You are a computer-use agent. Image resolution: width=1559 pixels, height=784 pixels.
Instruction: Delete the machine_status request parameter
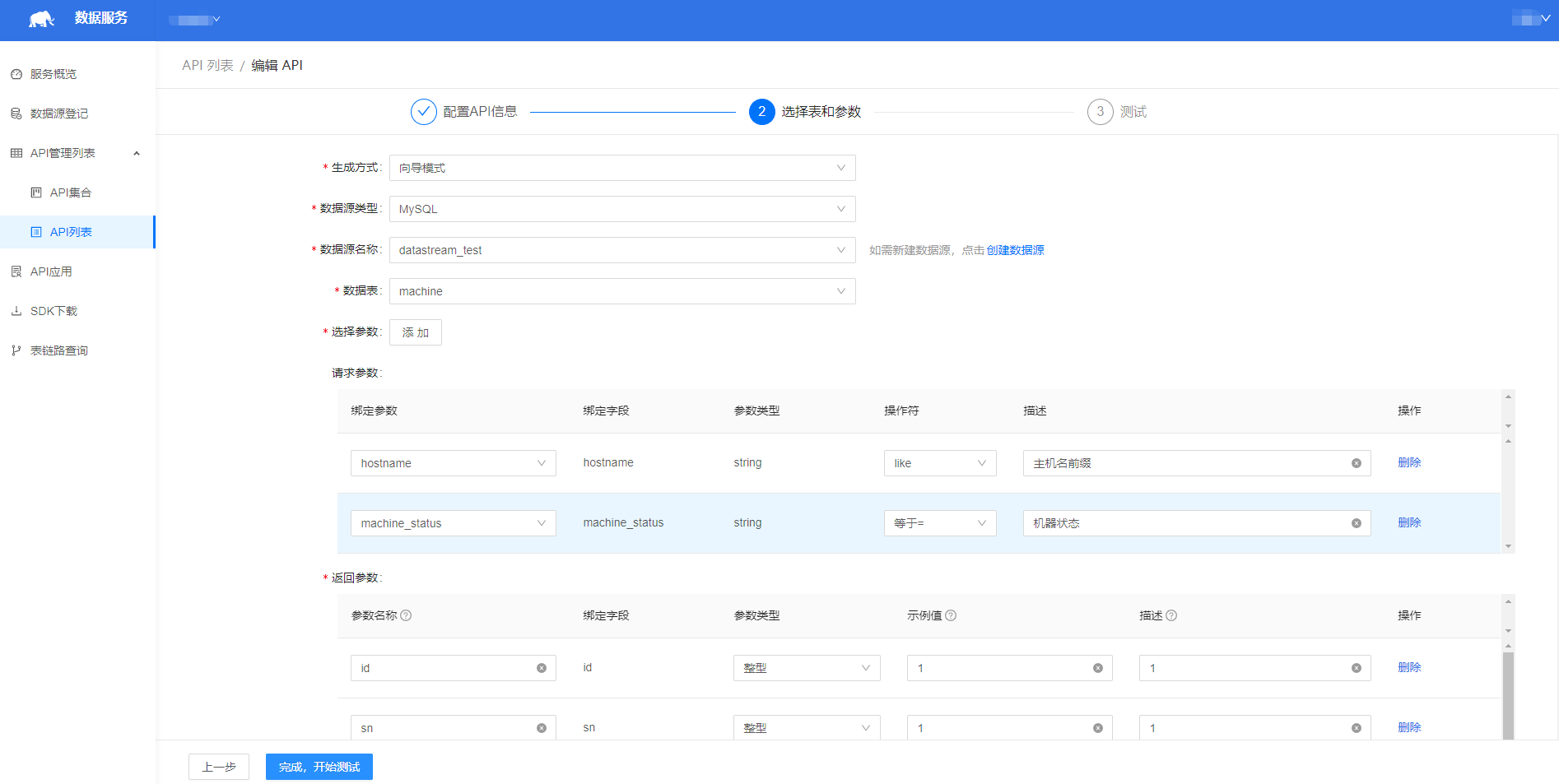coord(1409,522)
